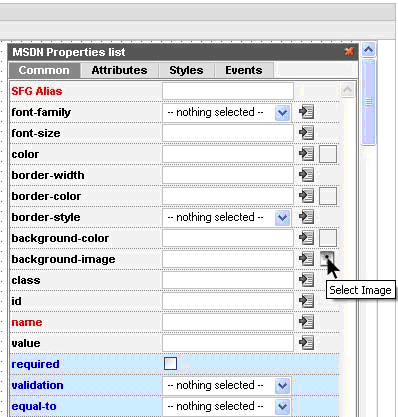
Task: Open the font-family dropdown
Action: pyautogui.click(x=226, y=112)
